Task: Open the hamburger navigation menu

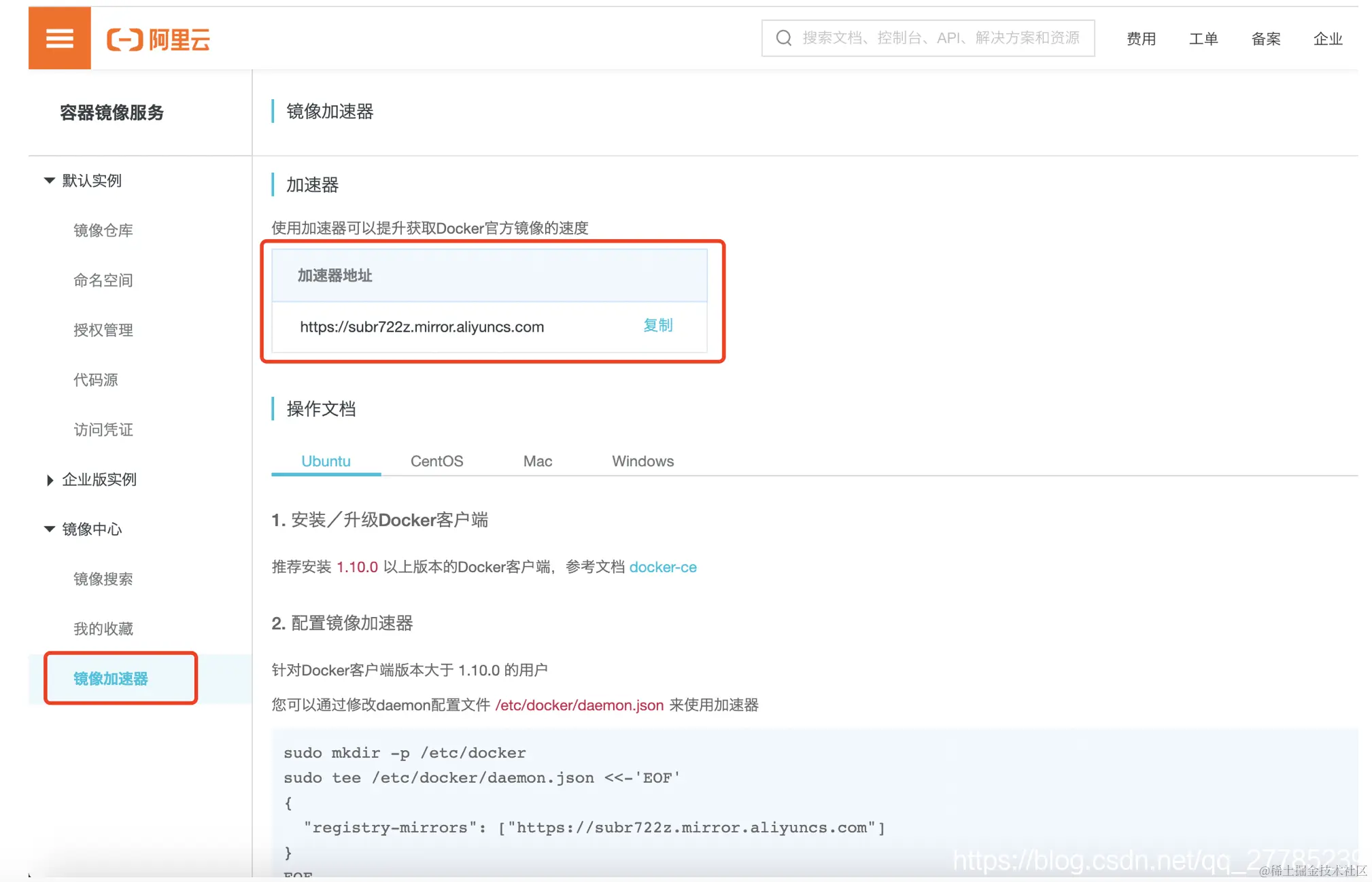Action: (59, 38)
